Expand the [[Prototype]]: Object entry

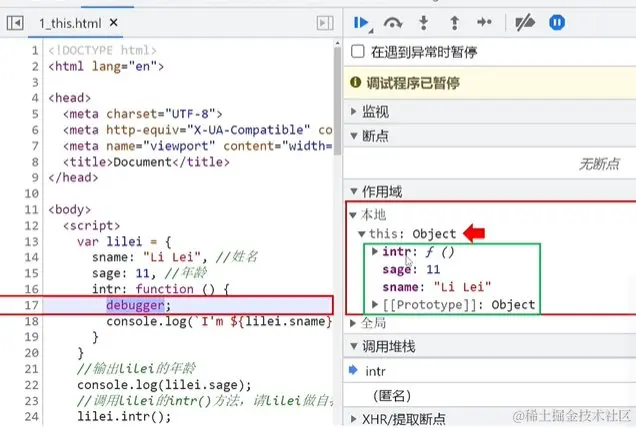pyautogui.click(x=375, y=304)
